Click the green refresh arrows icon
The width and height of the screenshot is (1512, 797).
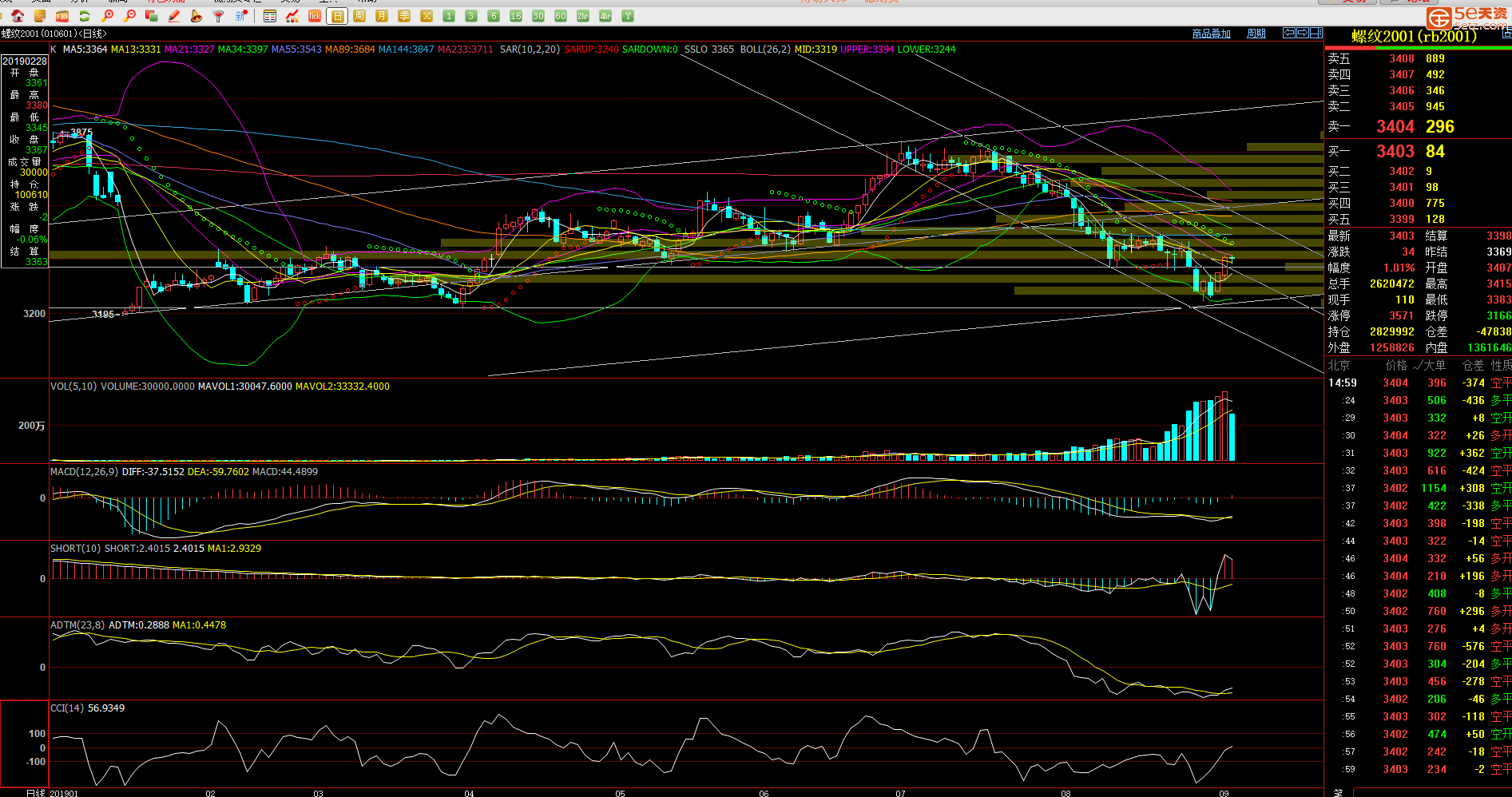click(x=85, y=16)
